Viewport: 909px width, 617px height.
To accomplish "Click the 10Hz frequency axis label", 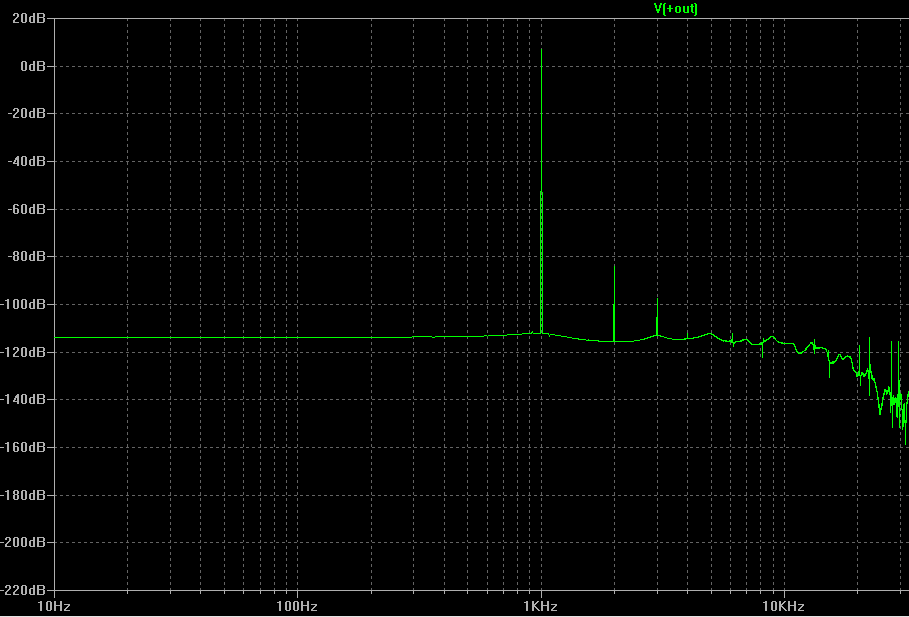I will [x=54, y=607].
